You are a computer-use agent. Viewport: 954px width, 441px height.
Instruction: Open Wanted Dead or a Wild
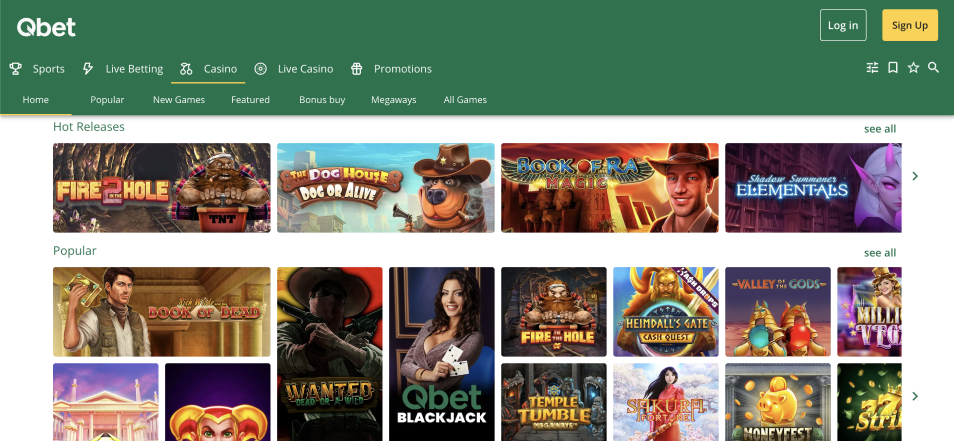(330, 354)
